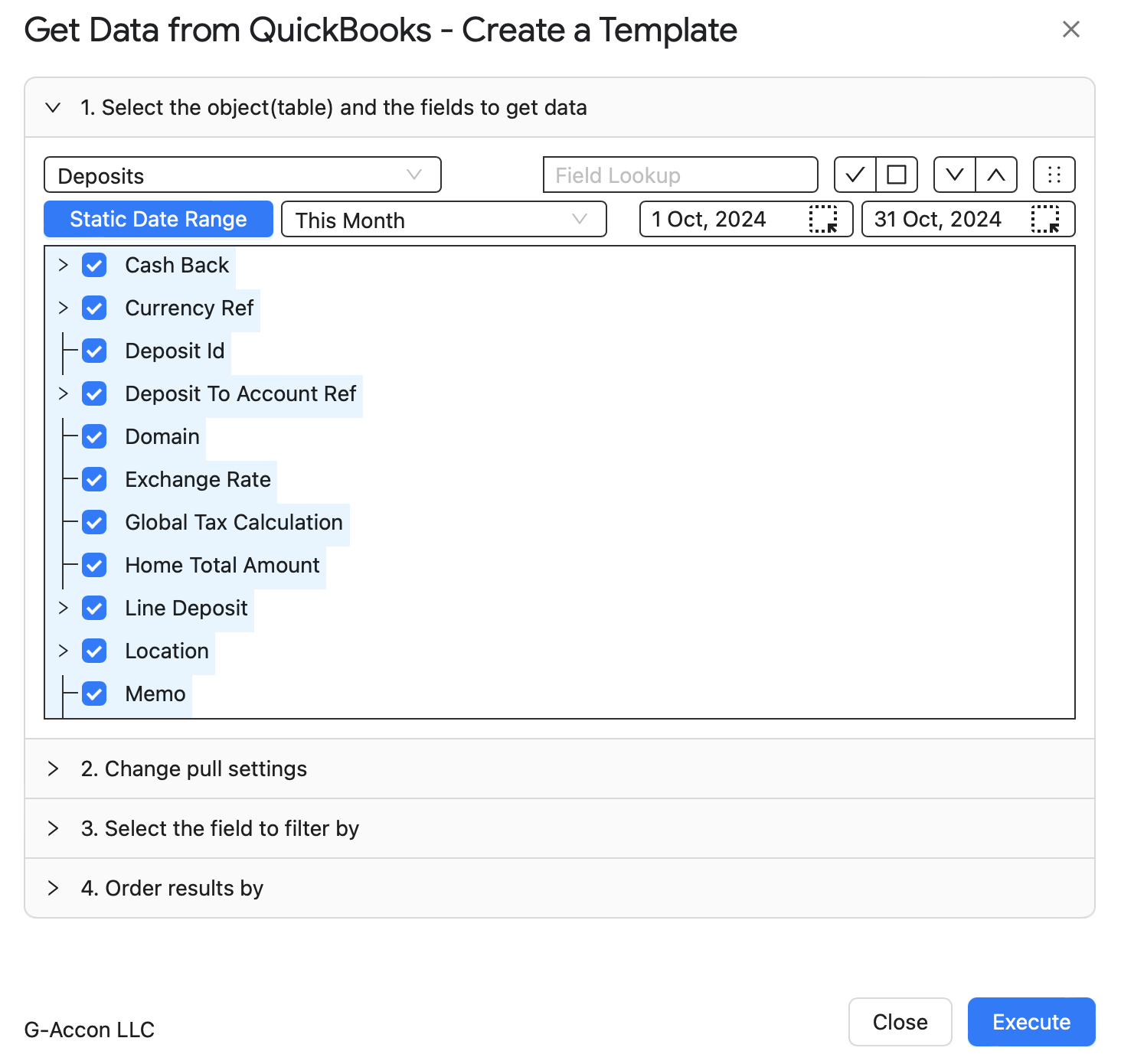
Task: Open the grid dots options icon
Action: tap(1054, 175)
